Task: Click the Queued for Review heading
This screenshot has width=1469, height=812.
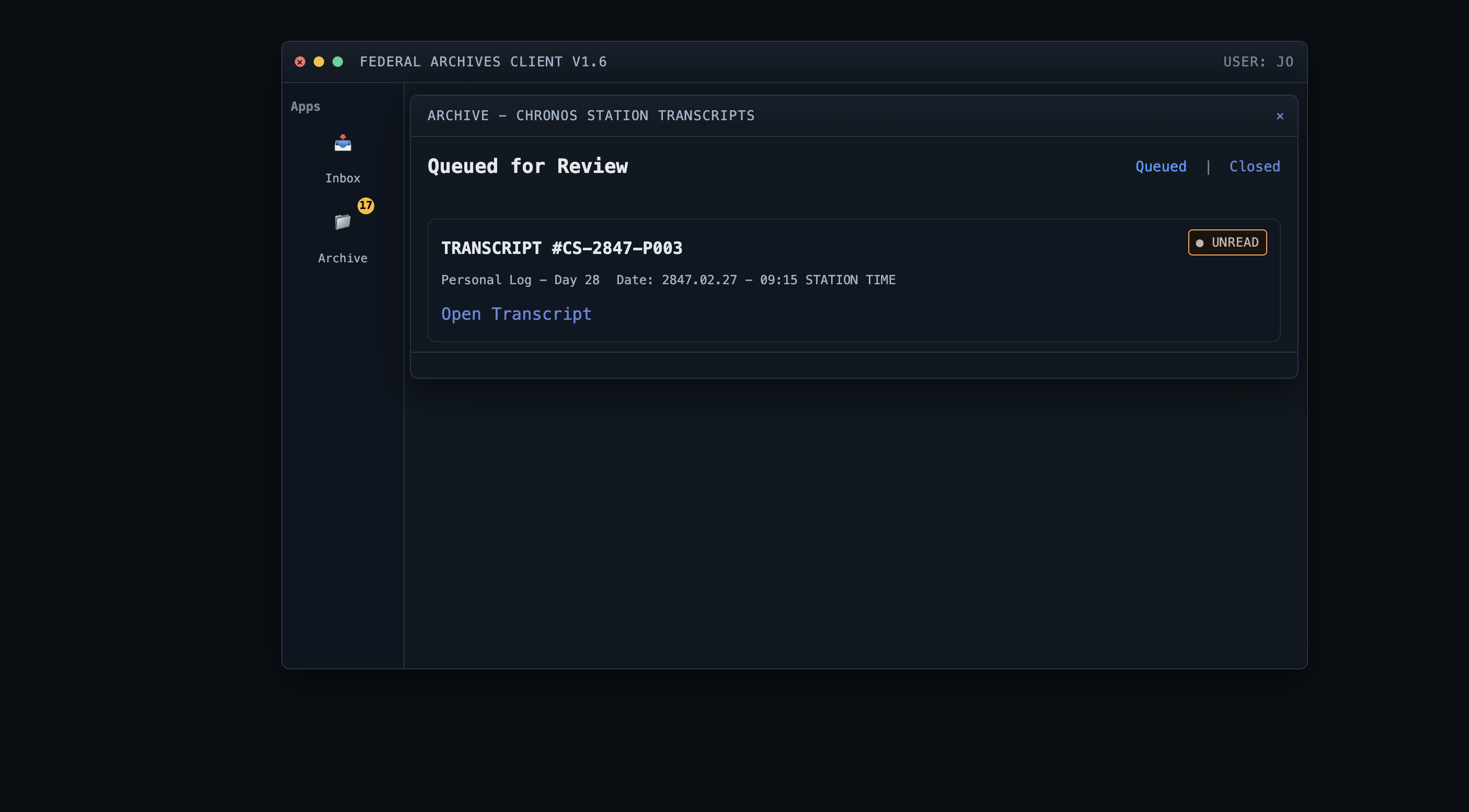Action: coord(527,166)
